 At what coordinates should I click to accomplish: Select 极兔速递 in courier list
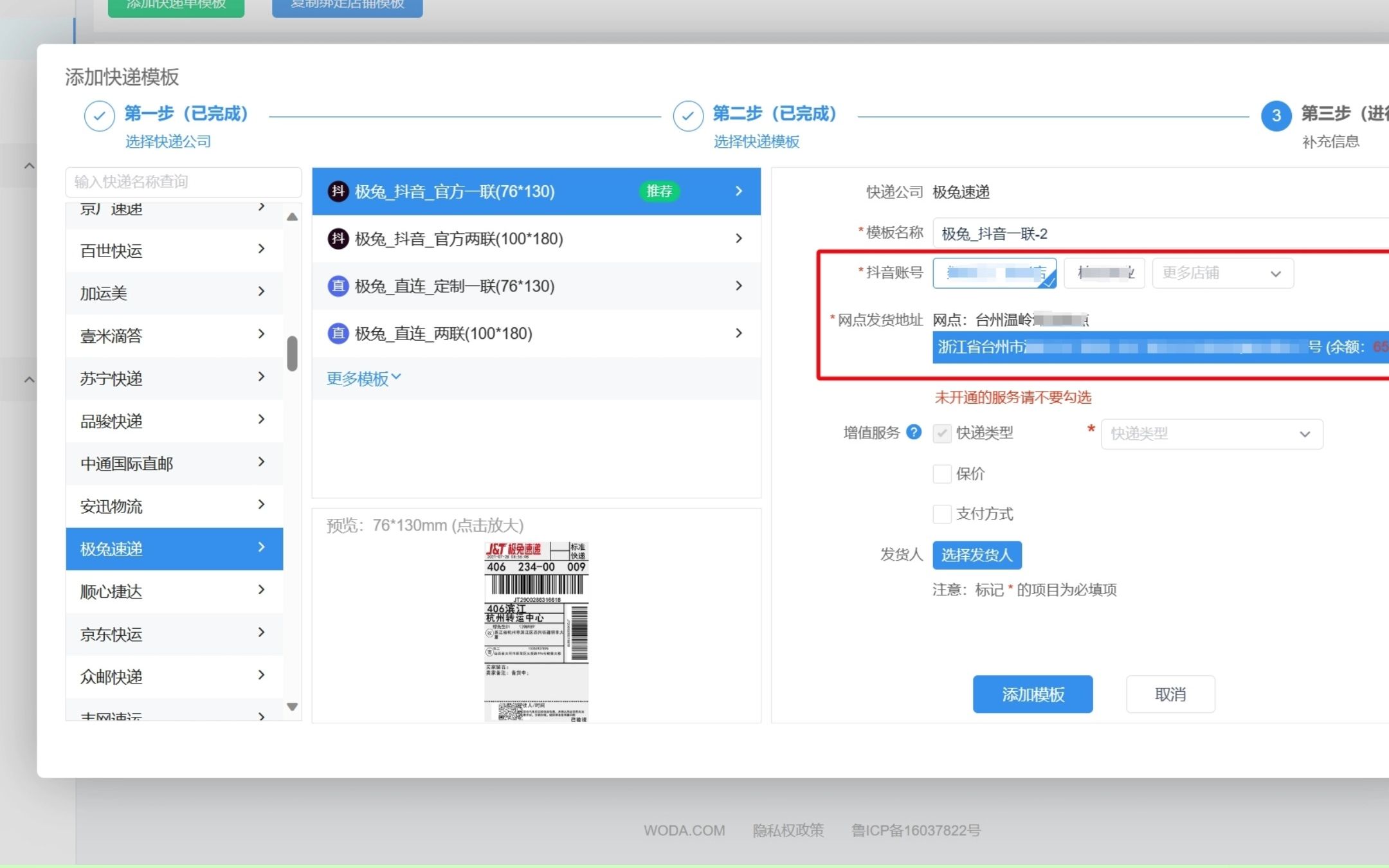[174, 548]
